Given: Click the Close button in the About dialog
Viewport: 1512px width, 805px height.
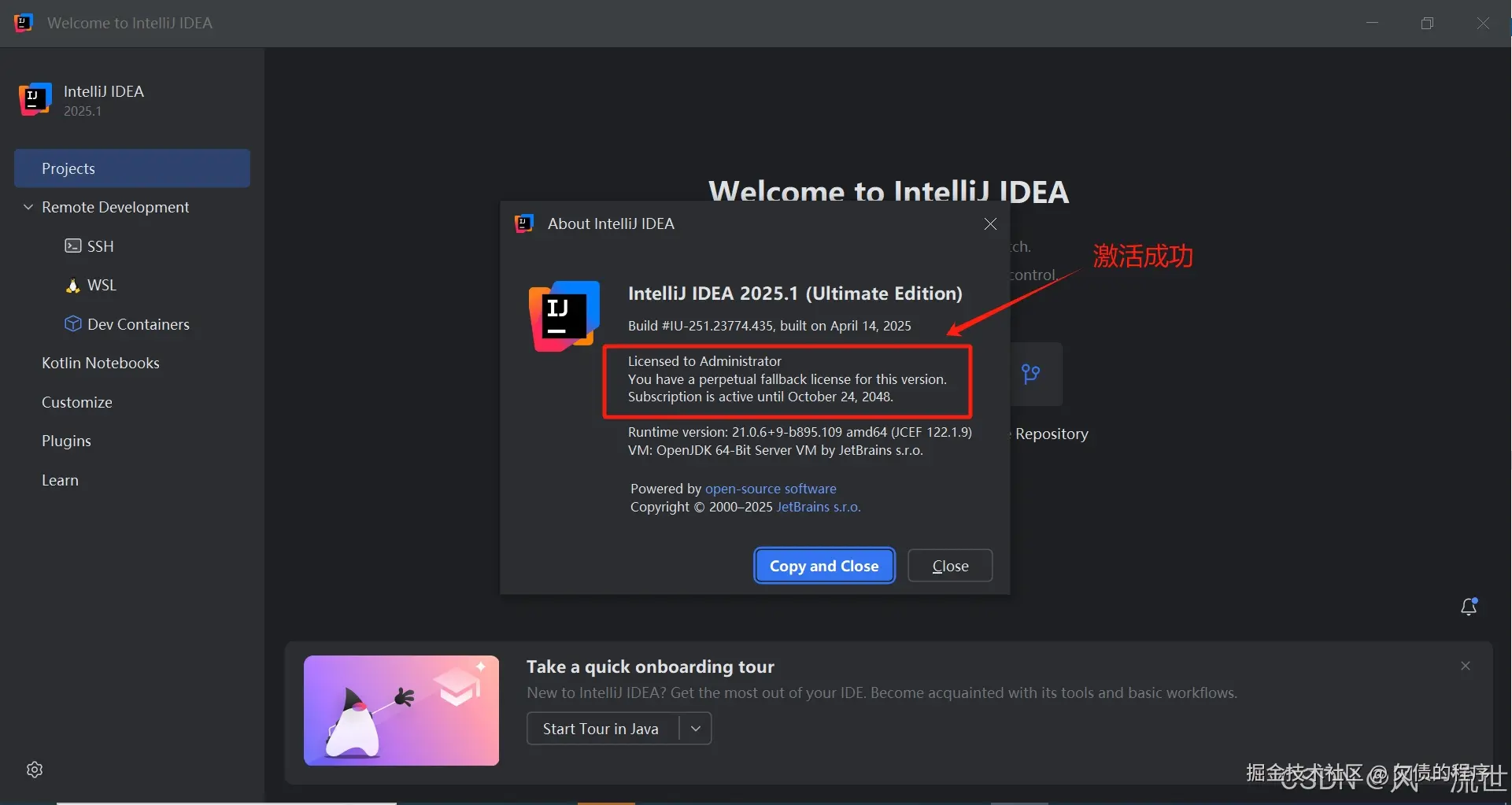Looking at the screenshot, I should click(950, 566).
